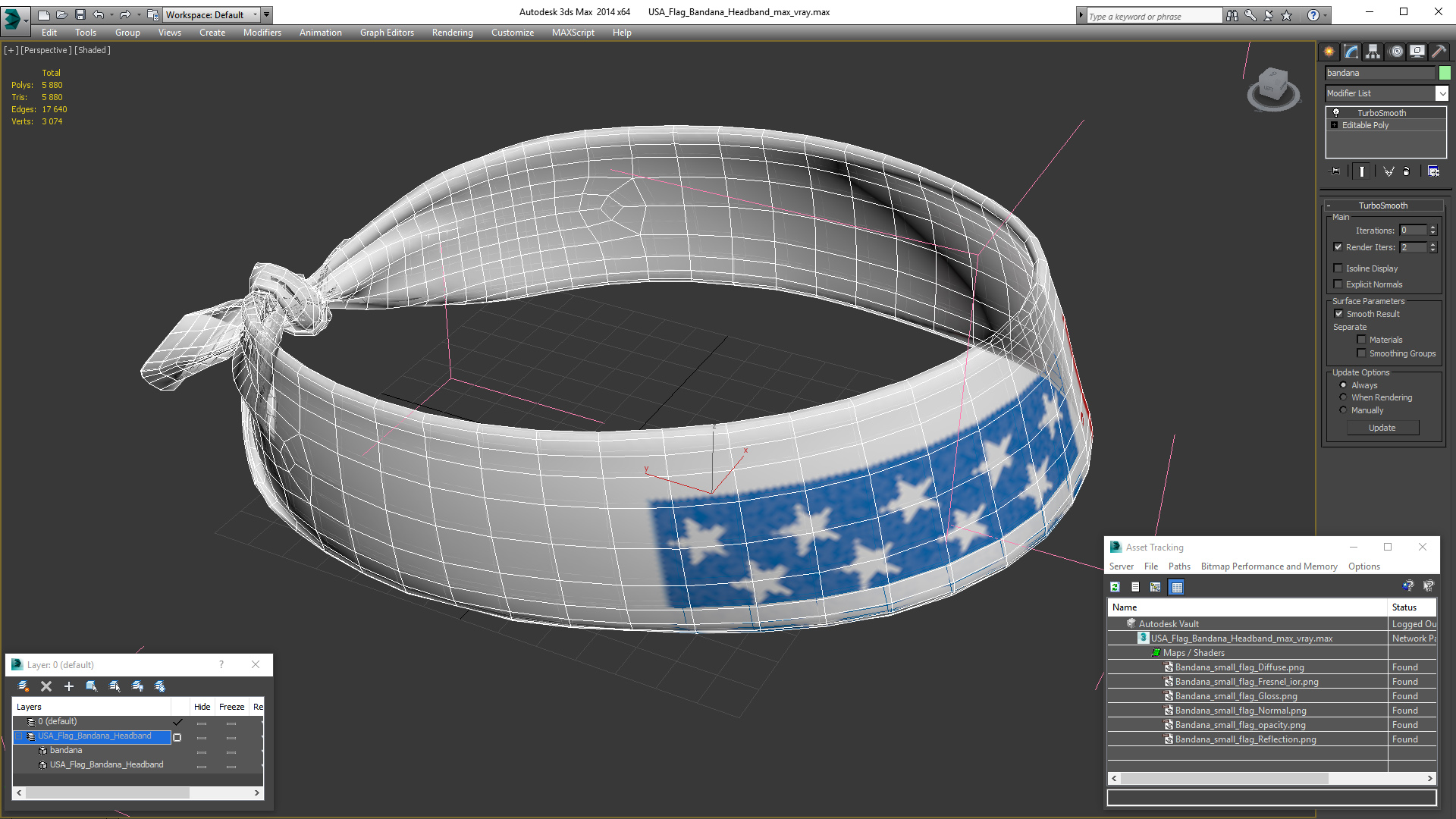Open the Display command panel tab
Image resolution: width=1456 pixels, height=819 pixels.
[1417, 52]
